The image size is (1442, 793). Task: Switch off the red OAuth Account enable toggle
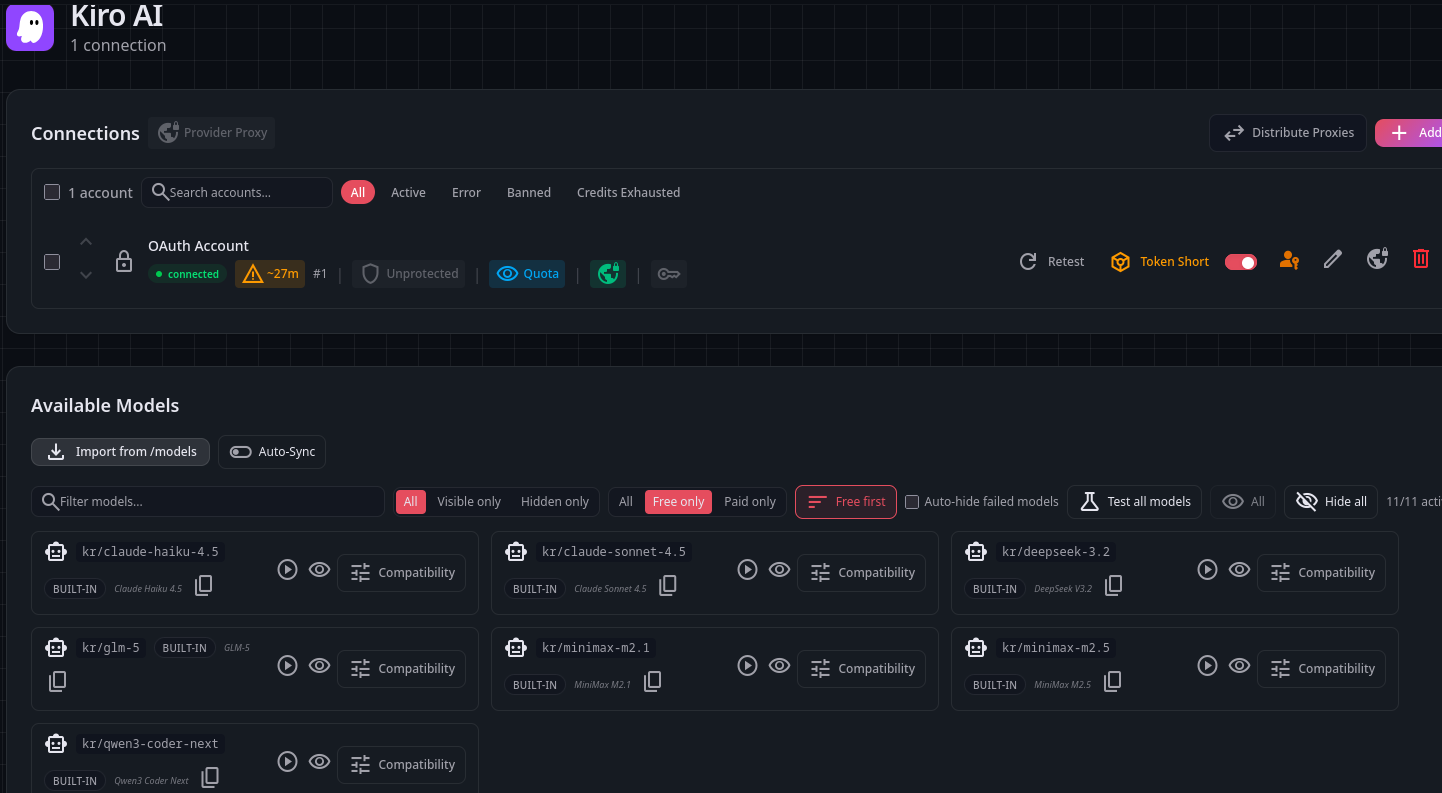[x=1241, y=262]
